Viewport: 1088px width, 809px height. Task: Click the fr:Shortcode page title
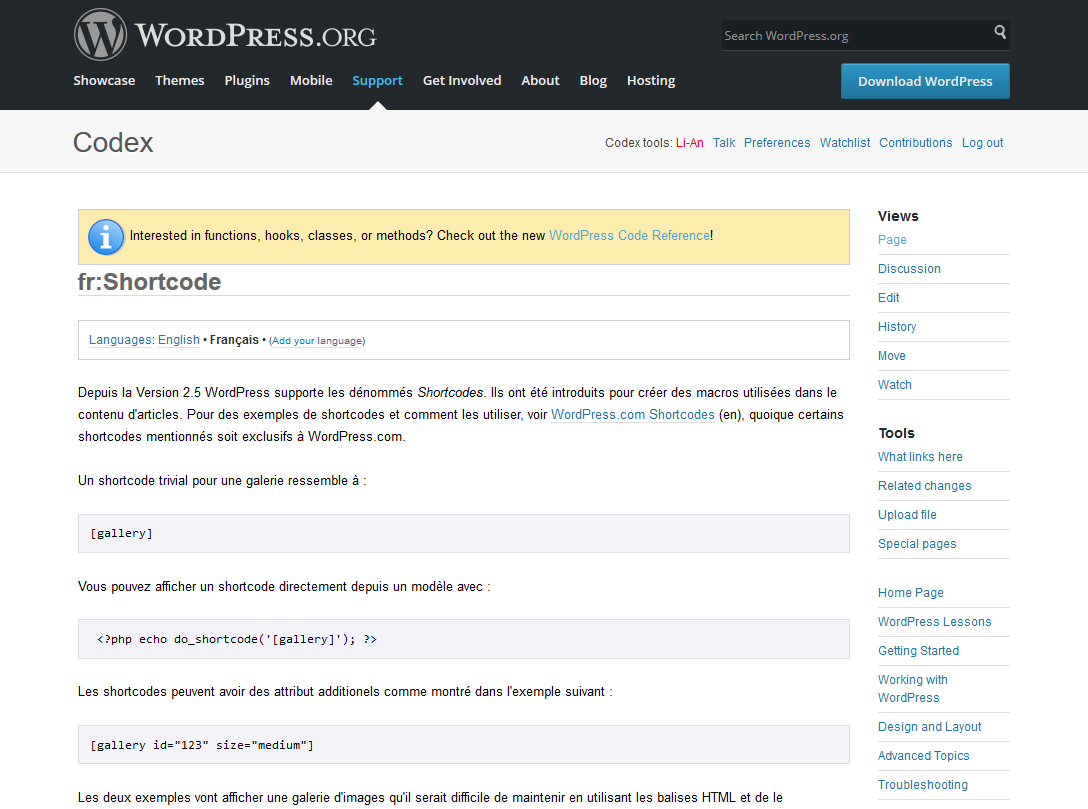tap(149, 282)
